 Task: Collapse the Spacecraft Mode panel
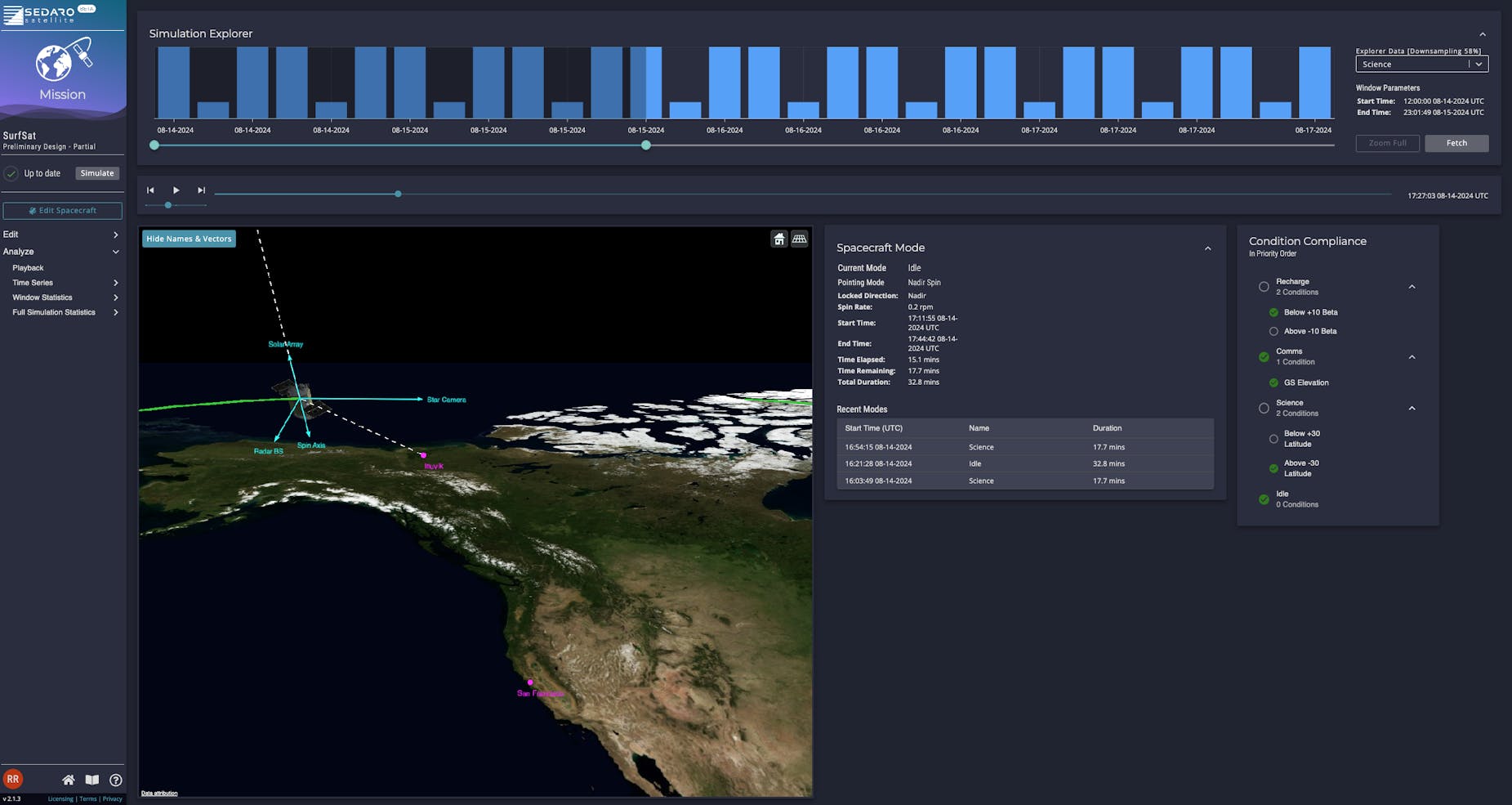click(x=1208, y=248)
